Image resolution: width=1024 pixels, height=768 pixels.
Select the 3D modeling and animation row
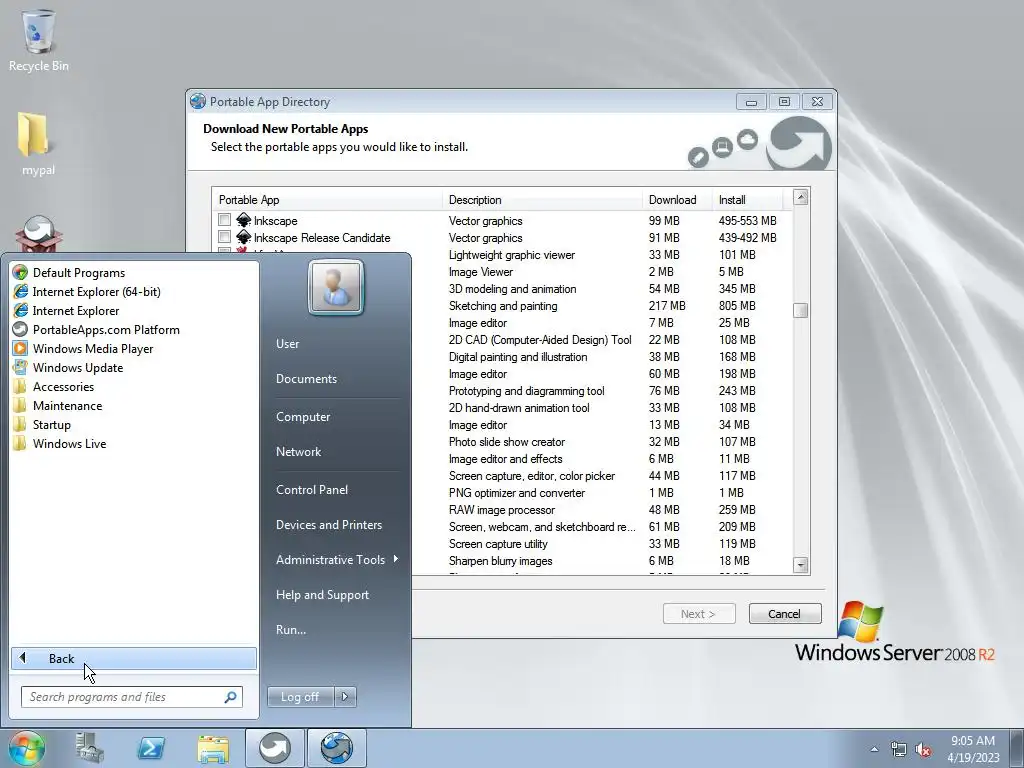[601, 289]
